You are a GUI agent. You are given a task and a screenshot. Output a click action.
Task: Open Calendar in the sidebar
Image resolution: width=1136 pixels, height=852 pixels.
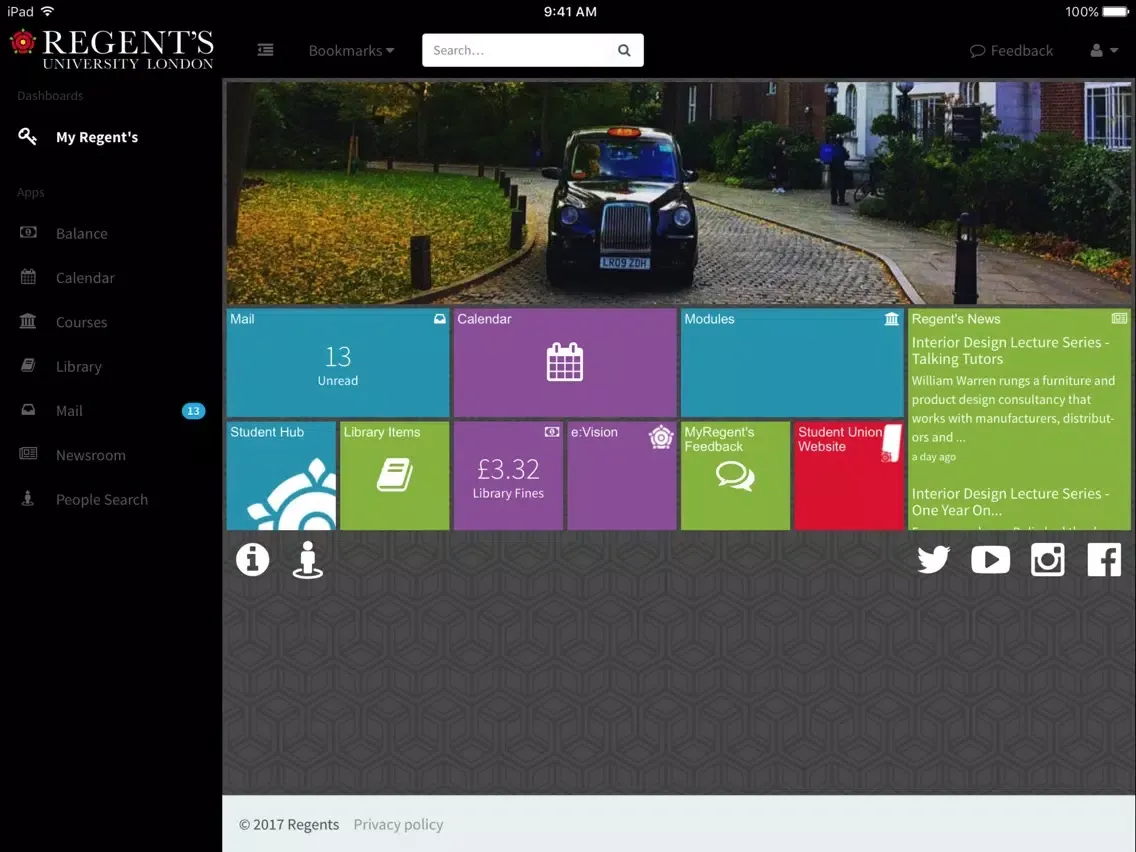(x=85, y=277)
